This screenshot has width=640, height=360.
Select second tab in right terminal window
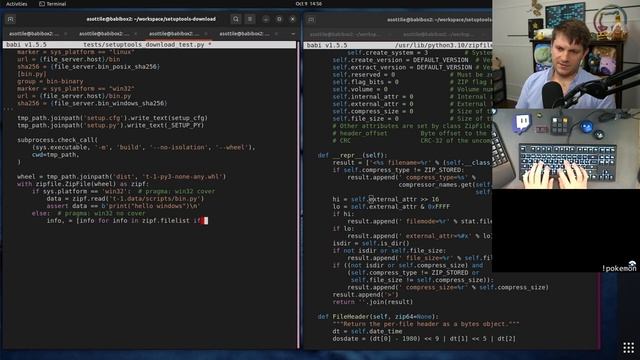pyautogui.click(x=438, y=35)
